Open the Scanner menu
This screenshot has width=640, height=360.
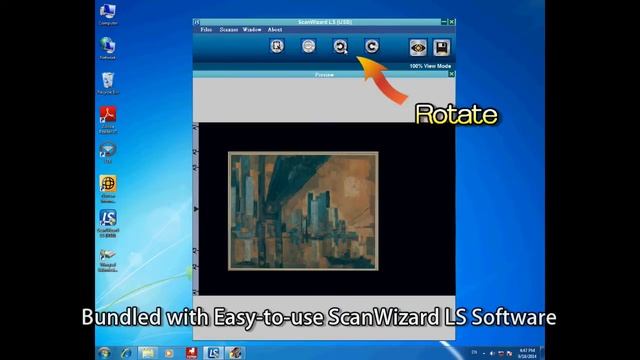click(229, 30)
